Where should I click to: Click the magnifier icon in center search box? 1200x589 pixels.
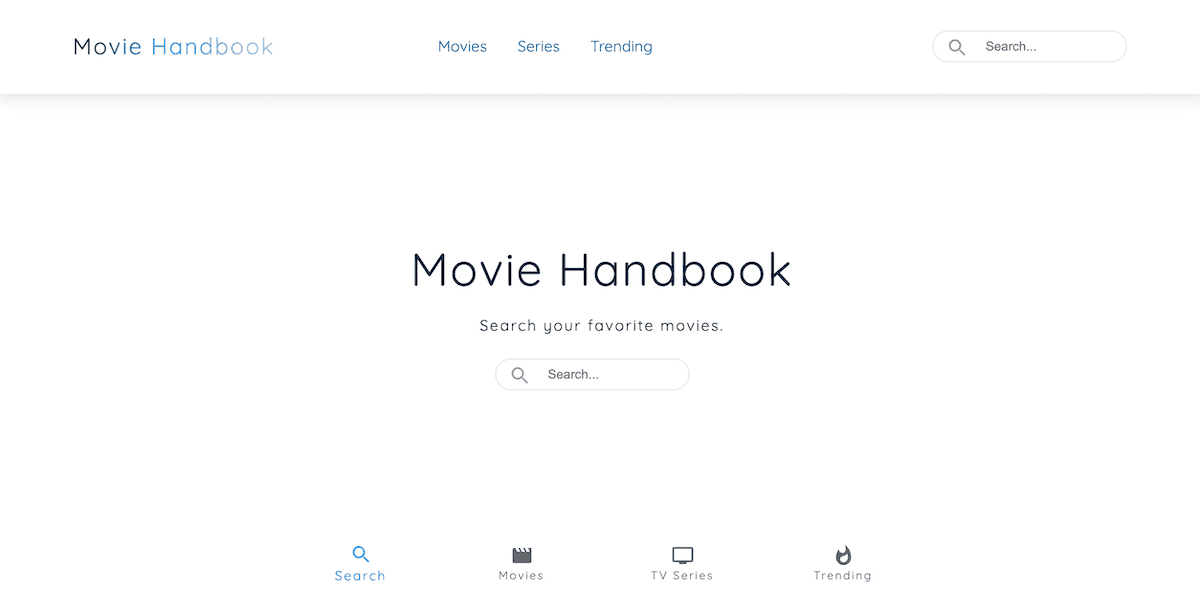519,375
